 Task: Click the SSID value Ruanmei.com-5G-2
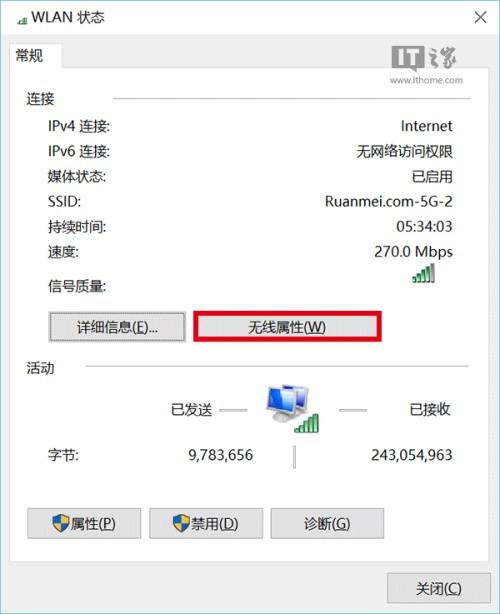[x=388, y=202]
